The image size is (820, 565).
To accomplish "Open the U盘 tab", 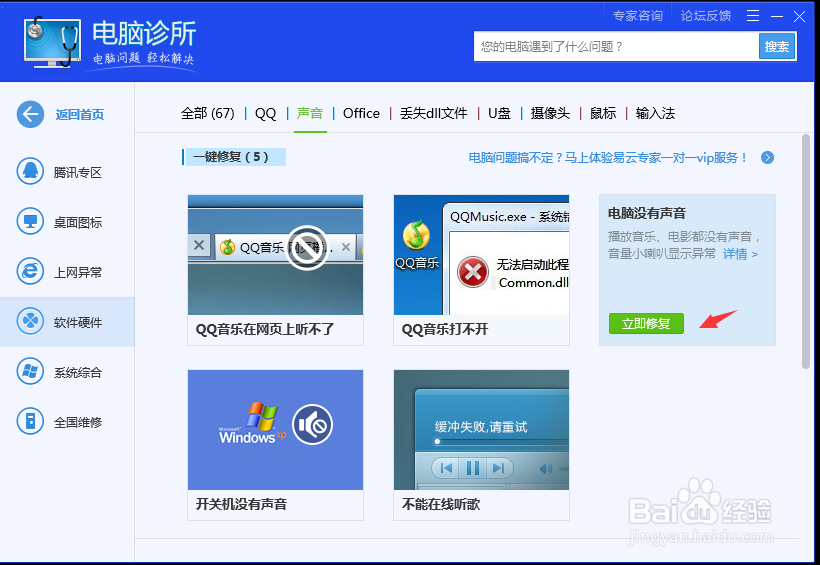I will [x=499, y=113].
